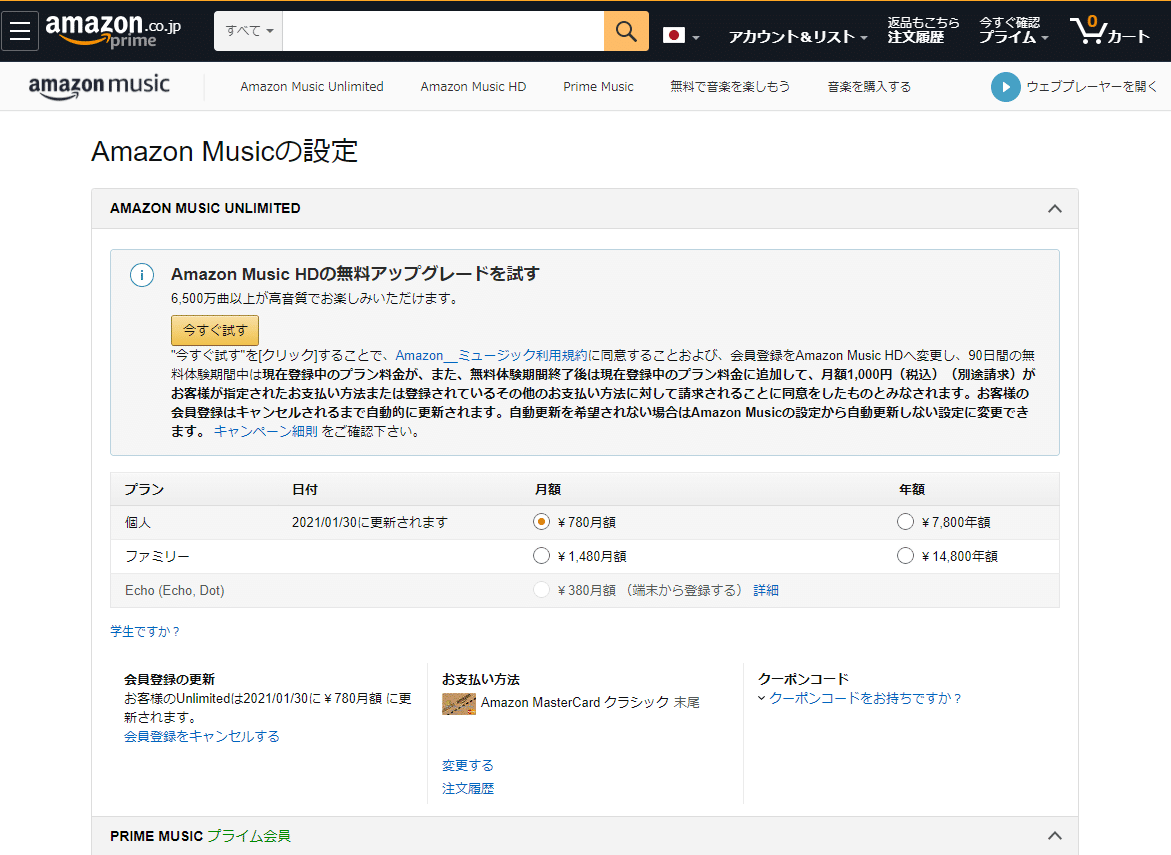Open the プライム dropdown menu
Image resolution: width=1171 pixels, height=855 pixels.
coord(1013,31)
